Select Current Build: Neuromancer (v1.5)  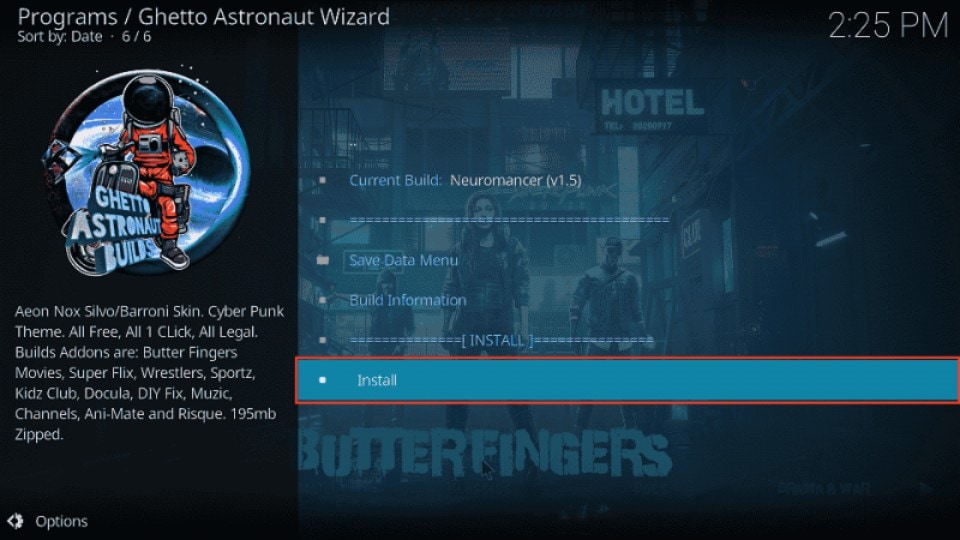click(x=465, y=180)
